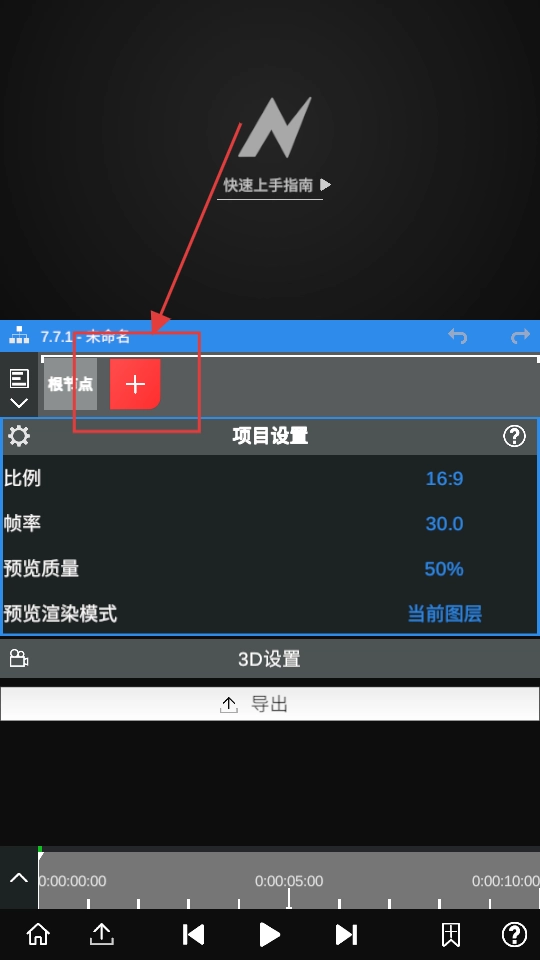Expand the timeline with up chevron

[19, 878]
